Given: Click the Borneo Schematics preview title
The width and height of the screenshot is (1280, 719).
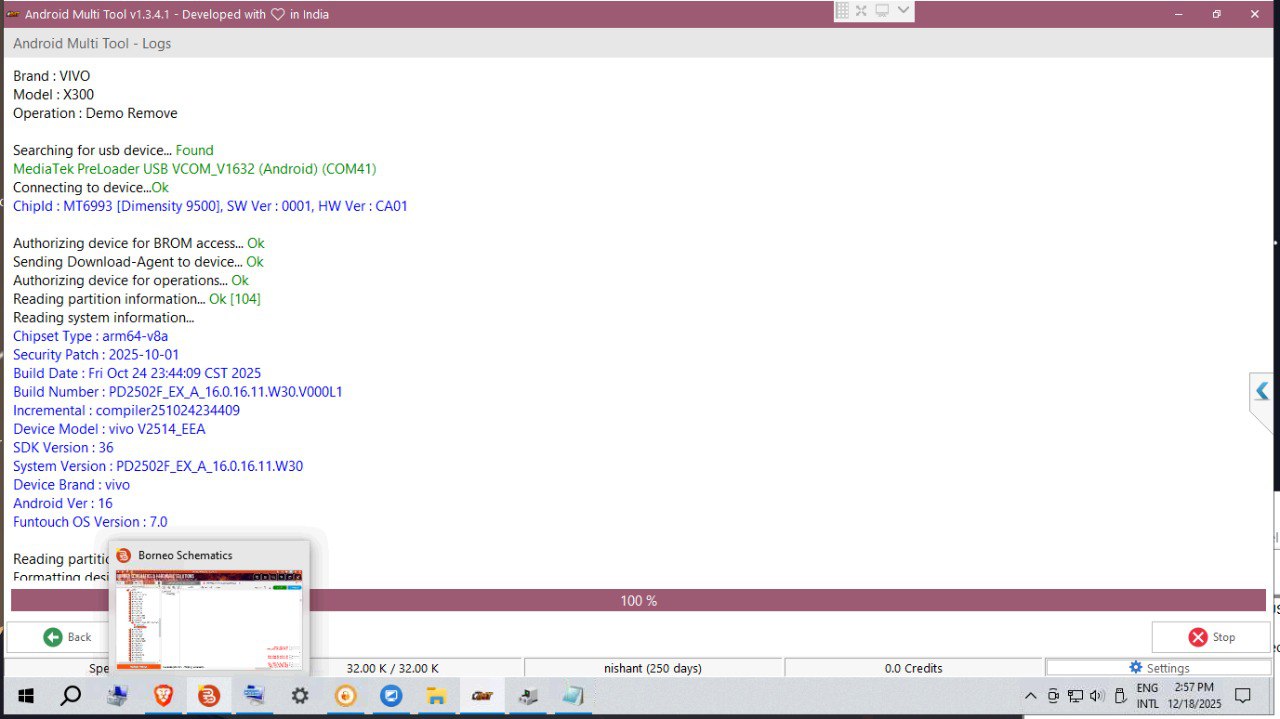Looking at the screenshot, I should (185, 555).
